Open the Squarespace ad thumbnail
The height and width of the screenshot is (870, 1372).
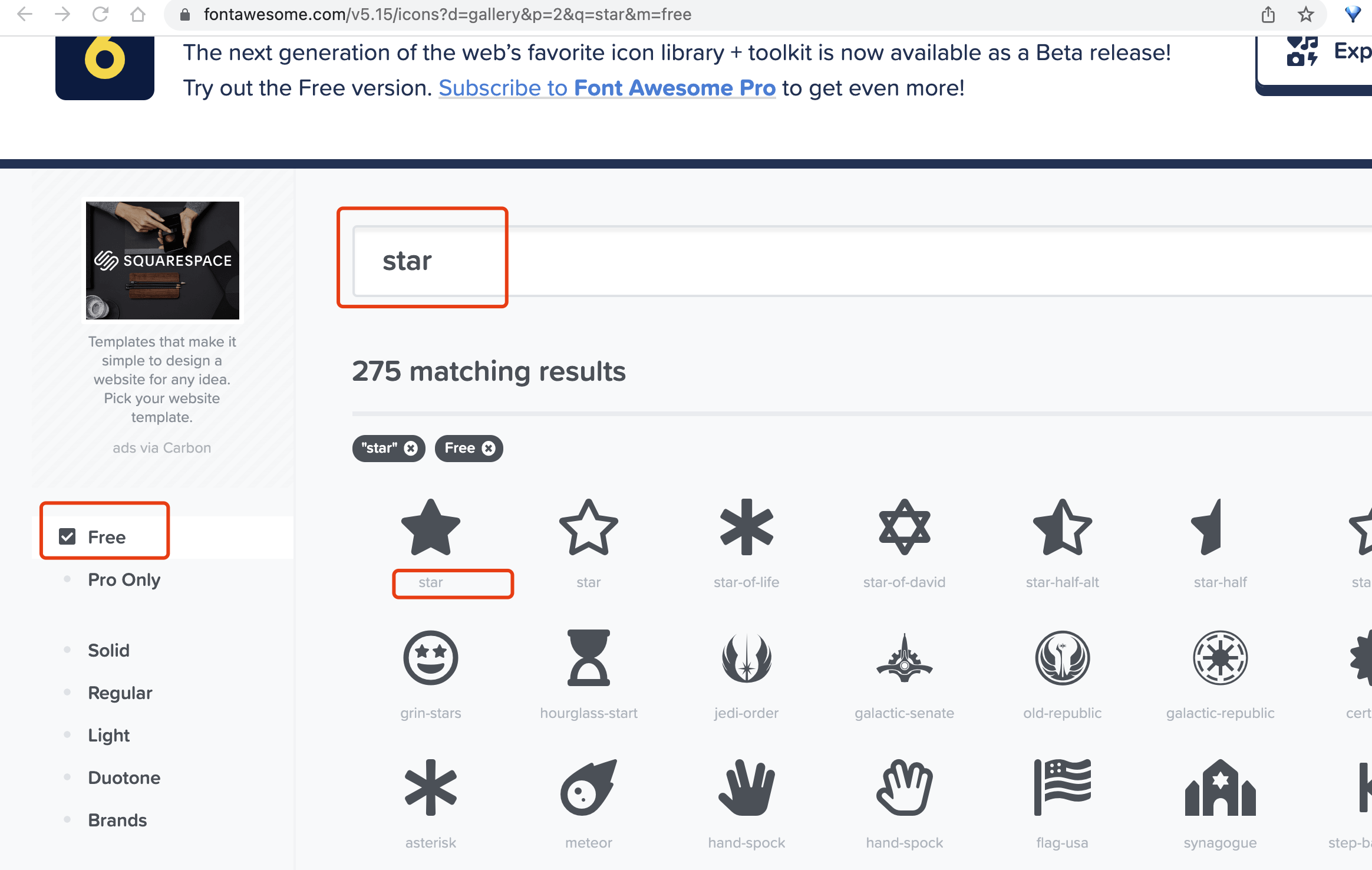point(163,261)
